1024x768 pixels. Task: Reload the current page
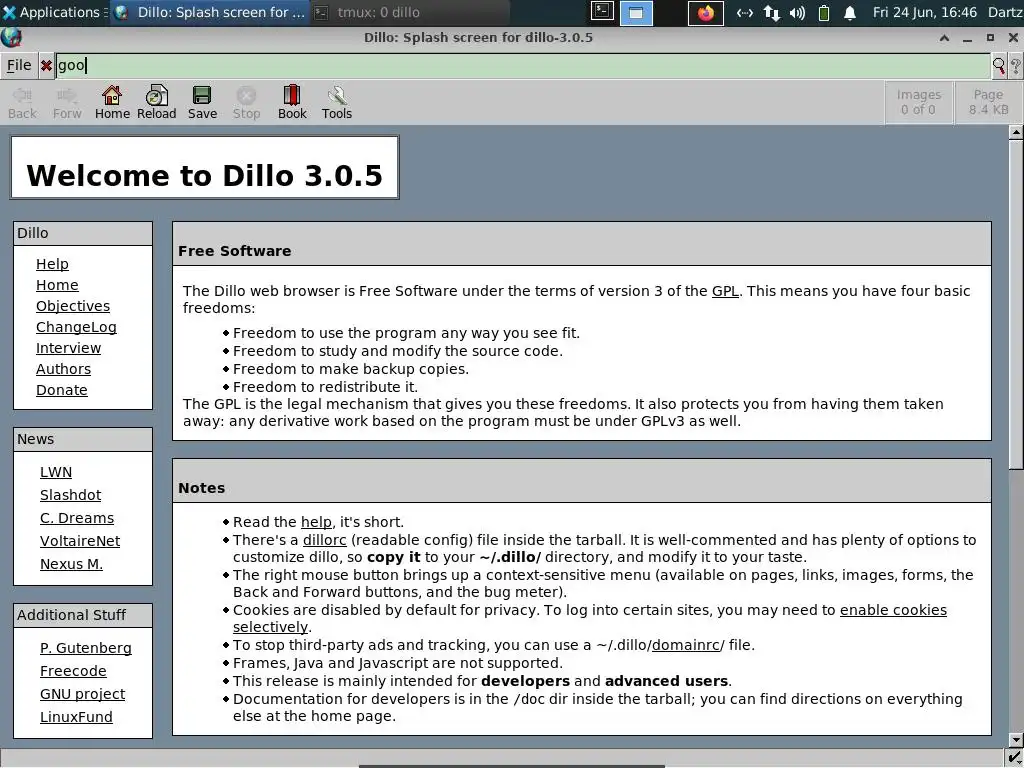click(x=156, y=103)
